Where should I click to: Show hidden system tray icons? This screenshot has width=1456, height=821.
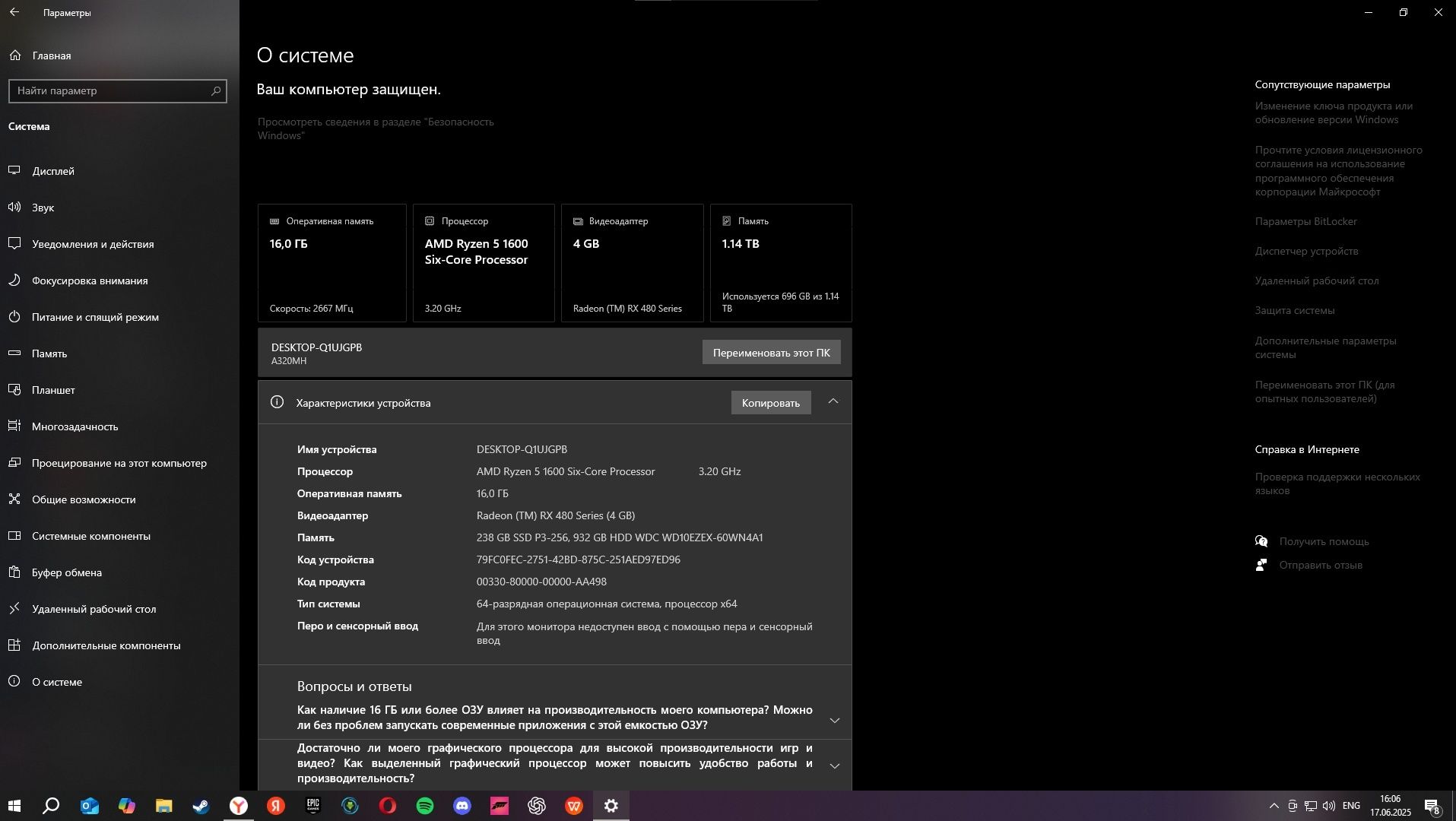pyautogui.click(x=1274, y=806)
